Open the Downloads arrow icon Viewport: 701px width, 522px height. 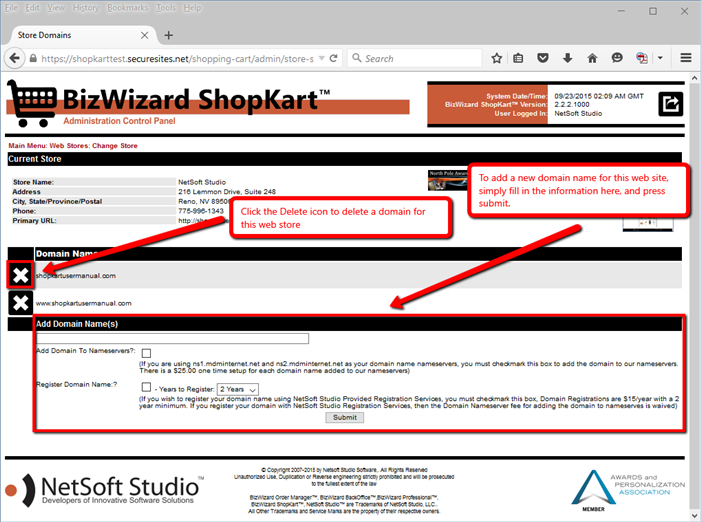(x=568, y=58)
